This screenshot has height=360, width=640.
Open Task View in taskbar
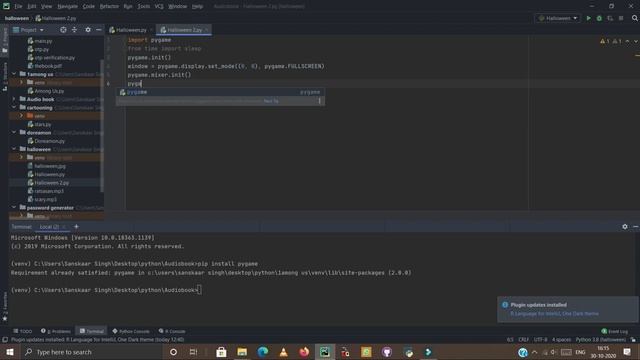[x=194, y=352]
